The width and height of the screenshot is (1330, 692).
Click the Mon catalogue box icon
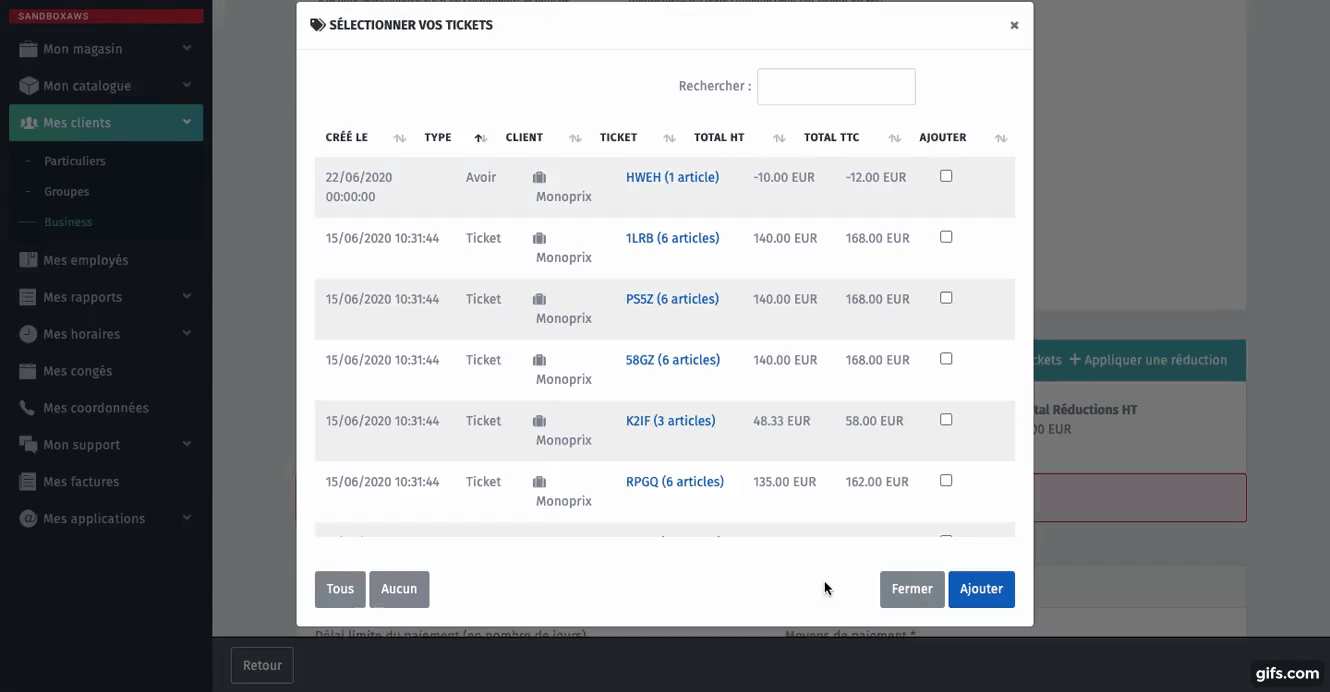pyautogui.click(x=28, y=86)
